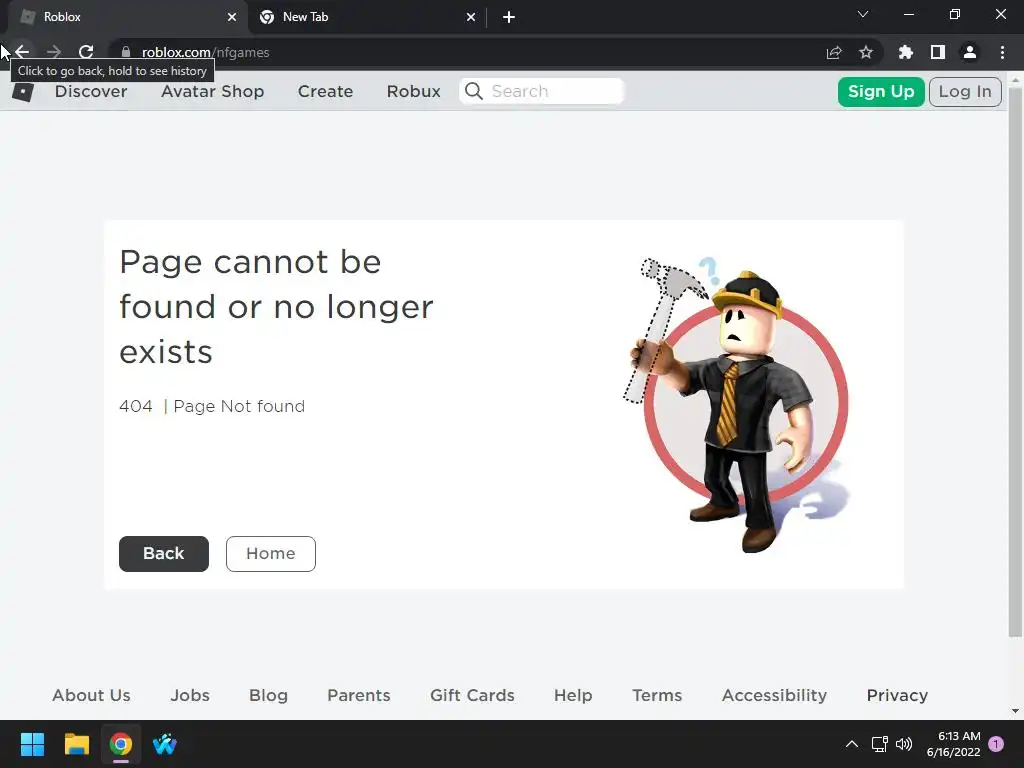Open the Extensions puzzle icon
The image size is (1024, 768).
click(x=906, y=52)
